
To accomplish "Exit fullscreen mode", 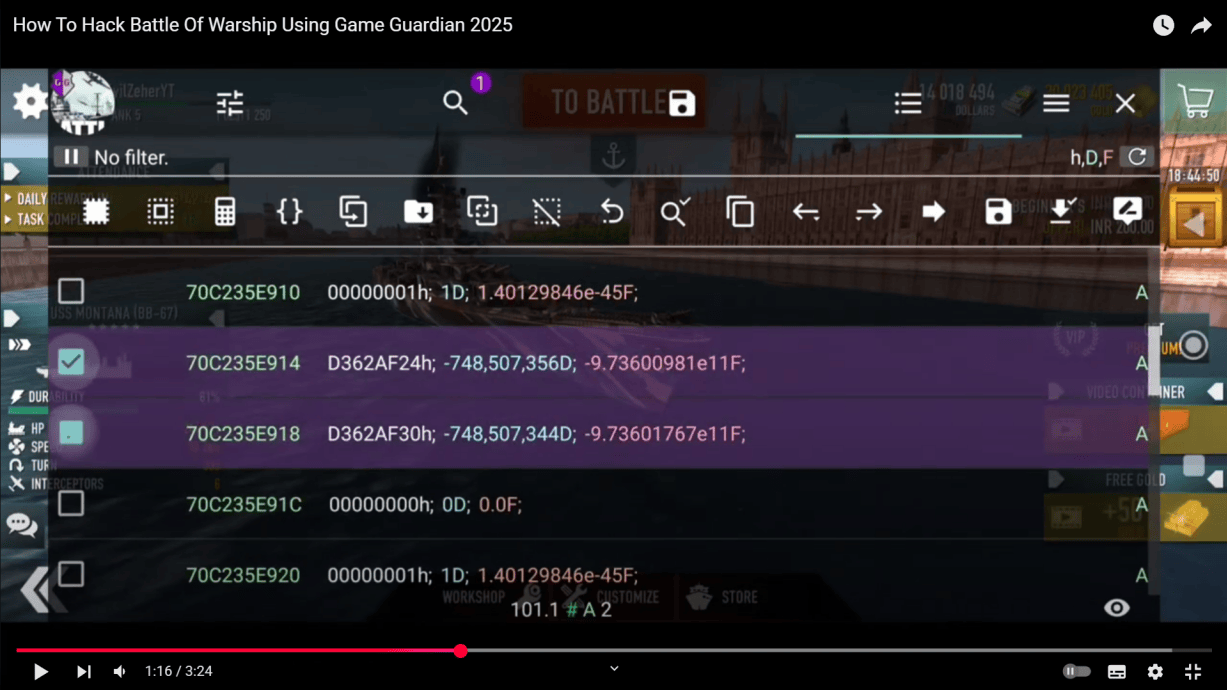I will [1193, 672].
